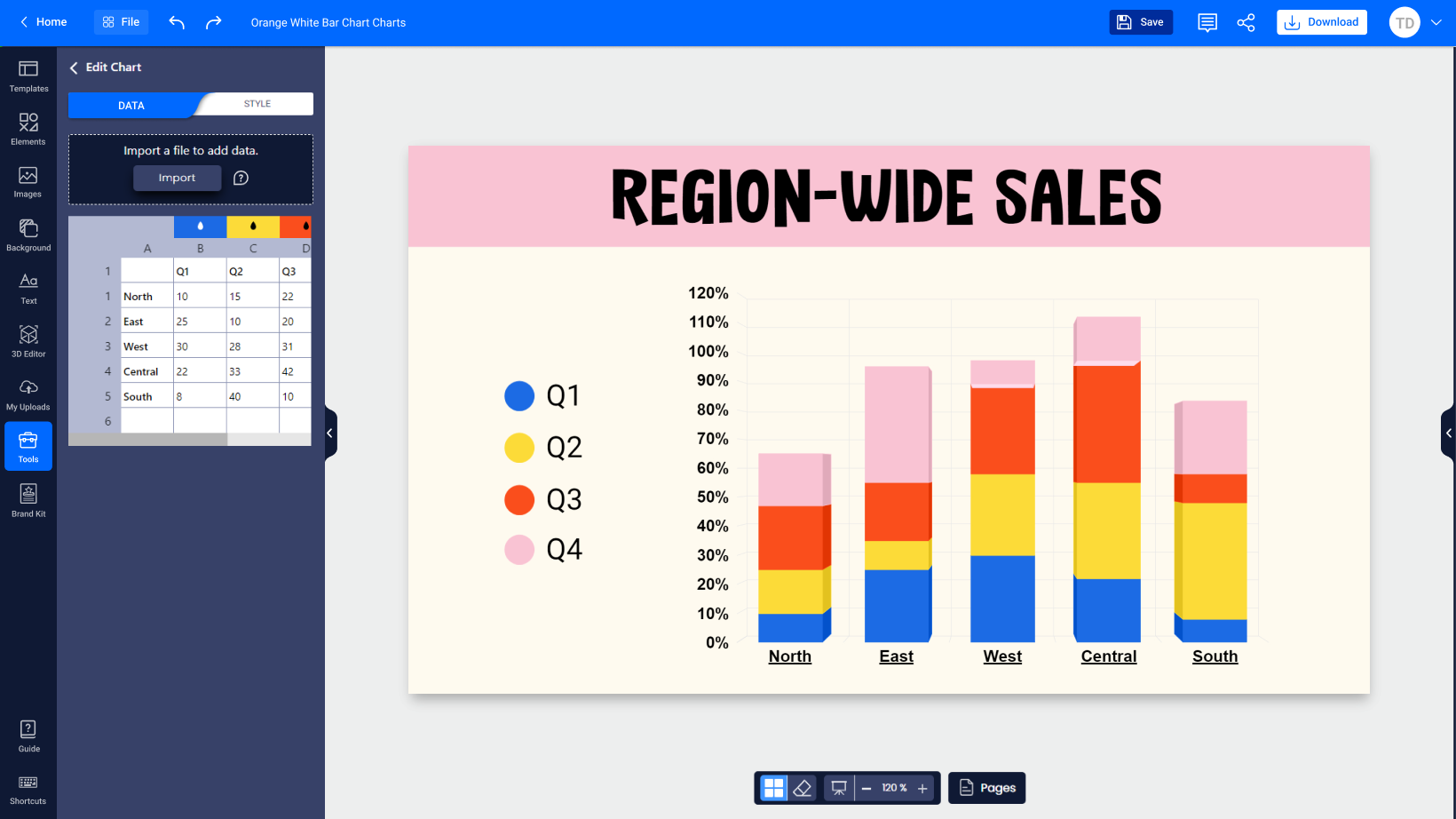Expand the right side panel

(x=1448, y=433)
